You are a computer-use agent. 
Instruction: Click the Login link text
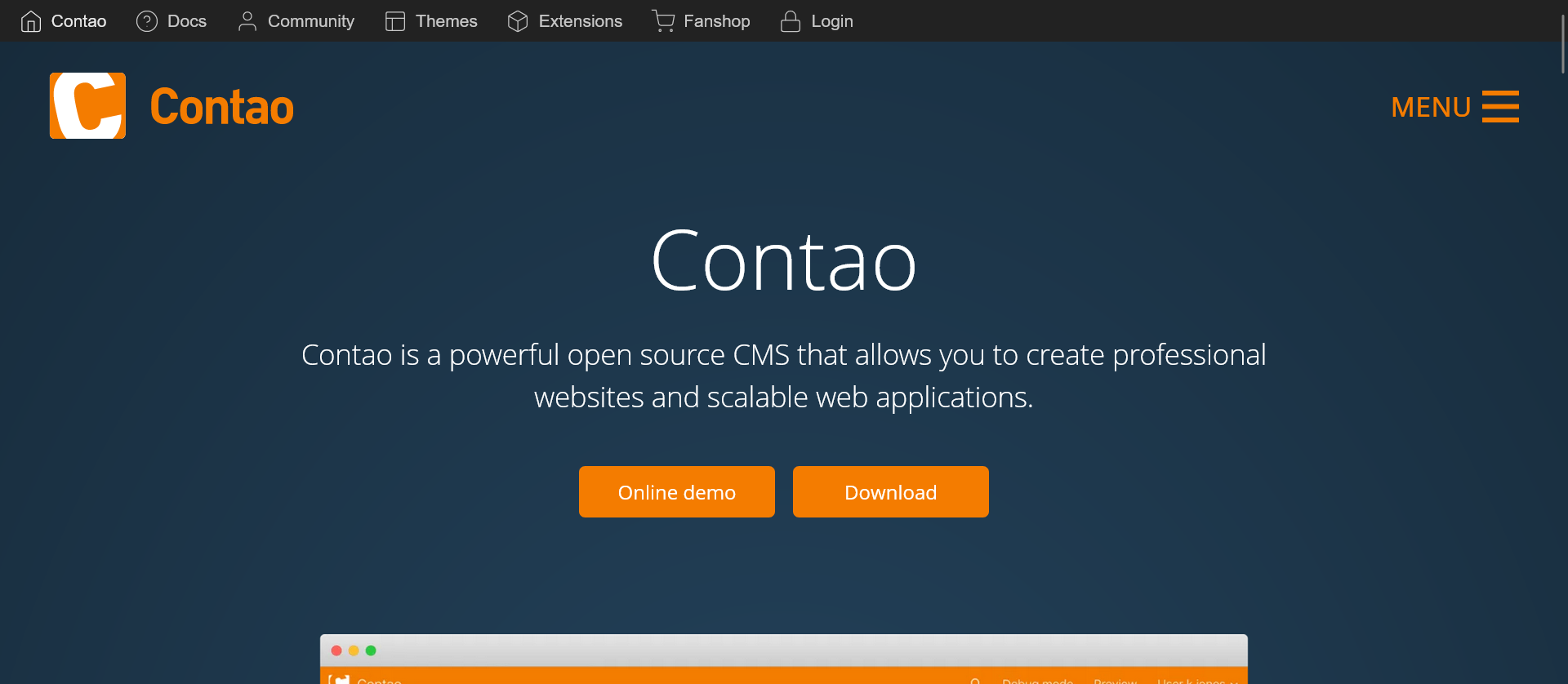tap(832, 21)
